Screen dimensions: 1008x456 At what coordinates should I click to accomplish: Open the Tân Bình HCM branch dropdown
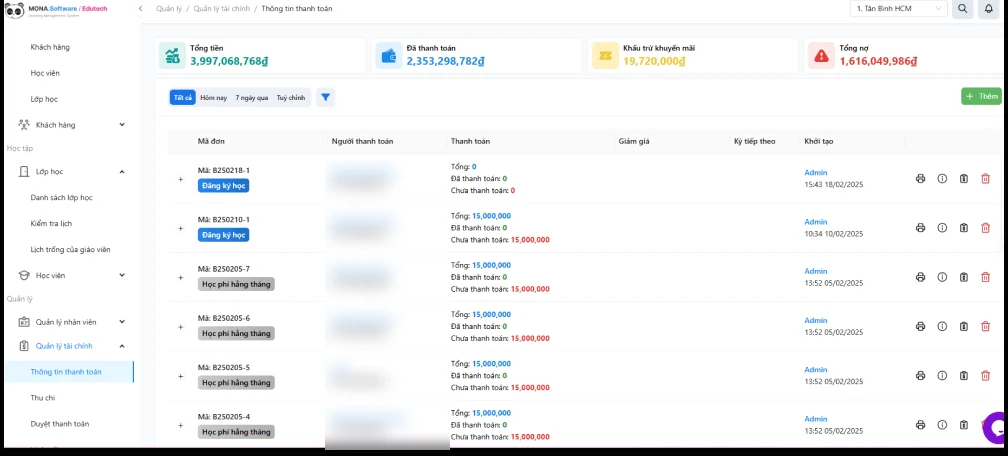(898, 9)
